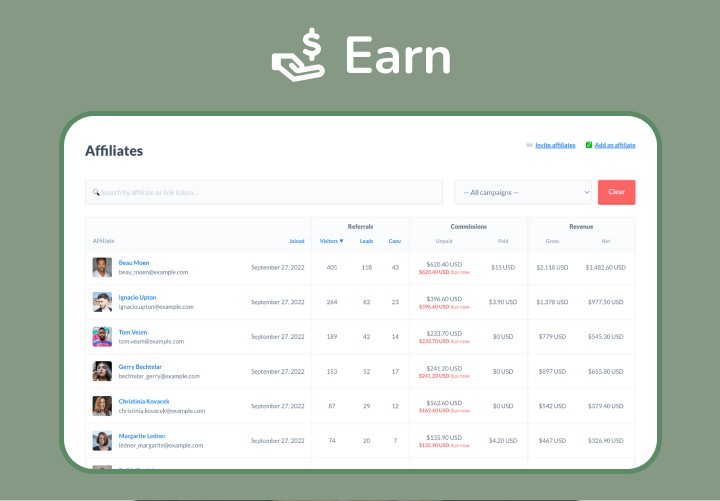Click the Add an affiliate link

pos(615,145)
